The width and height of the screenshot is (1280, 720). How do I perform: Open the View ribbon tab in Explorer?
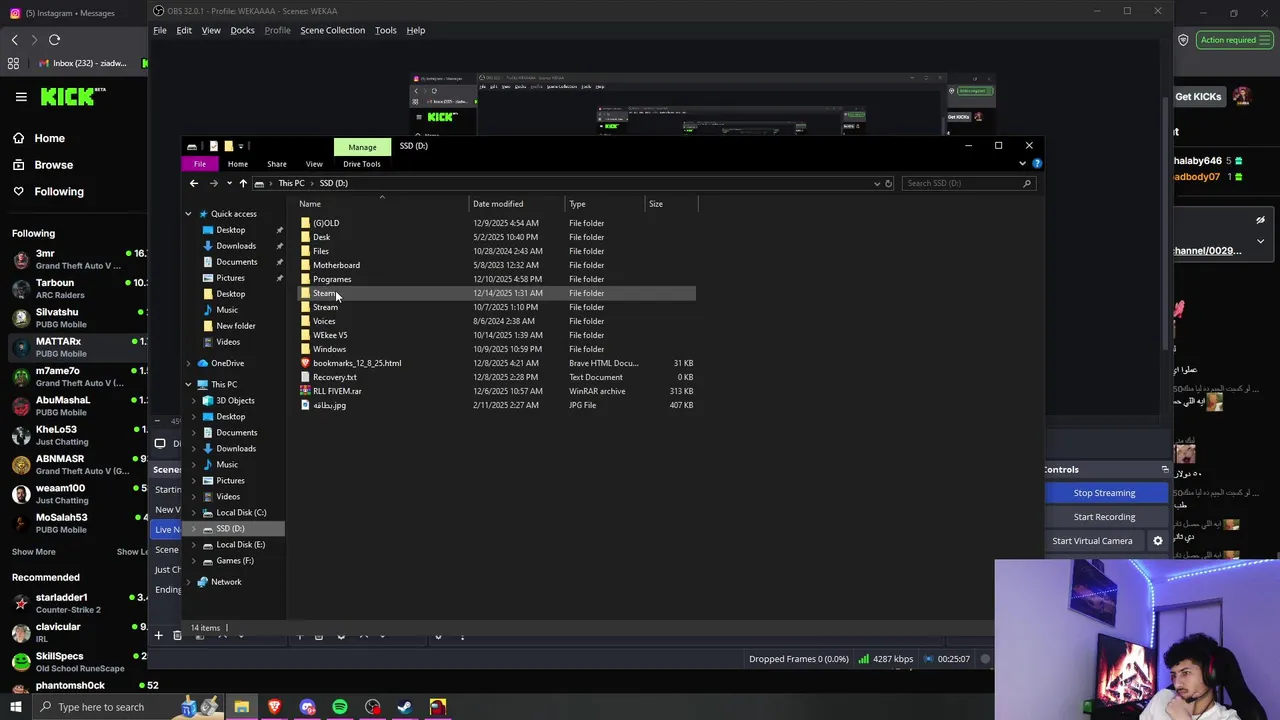pyautogui.click(x=314, y=164)
